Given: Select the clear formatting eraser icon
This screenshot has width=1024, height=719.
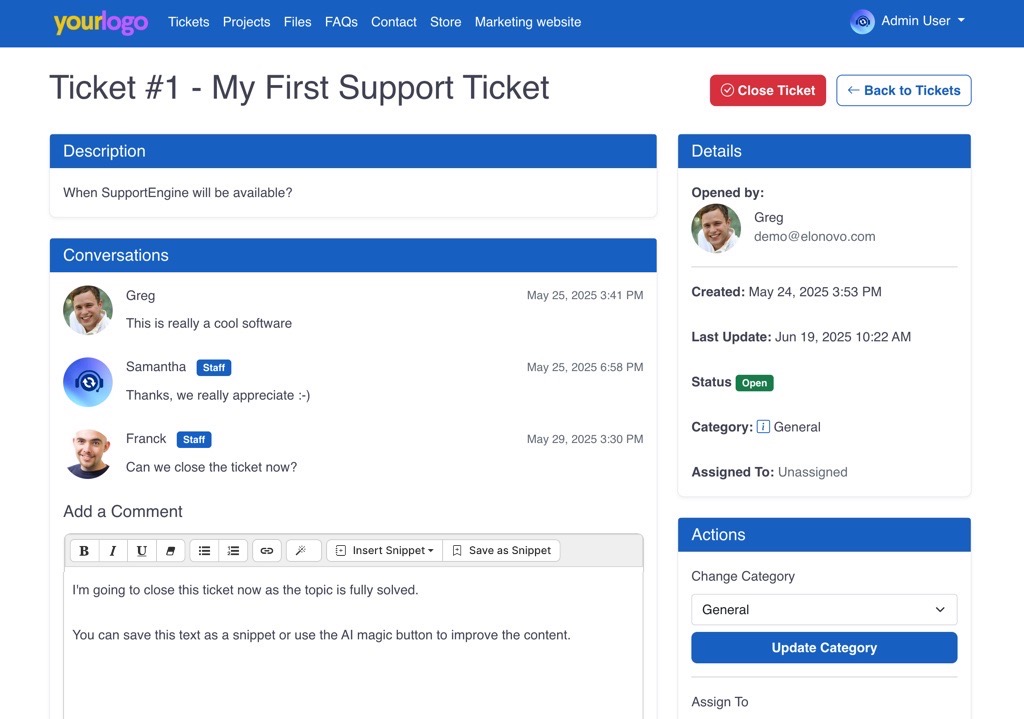Looking at the screenshot, I should tap(171, 550).
